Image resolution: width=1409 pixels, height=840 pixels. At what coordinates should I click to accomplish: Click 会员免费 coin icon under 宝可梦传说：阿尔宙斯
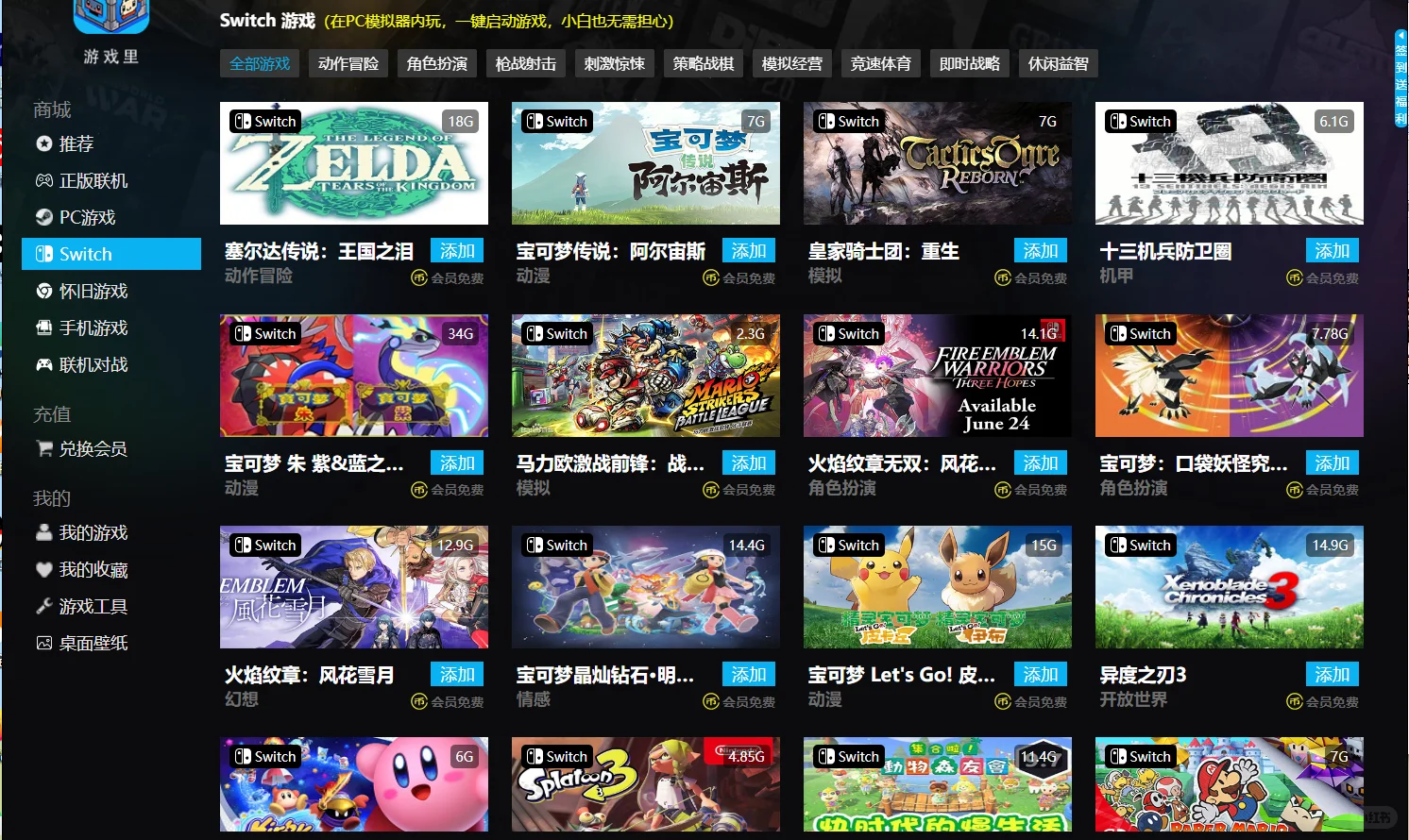tap(711, 277)
